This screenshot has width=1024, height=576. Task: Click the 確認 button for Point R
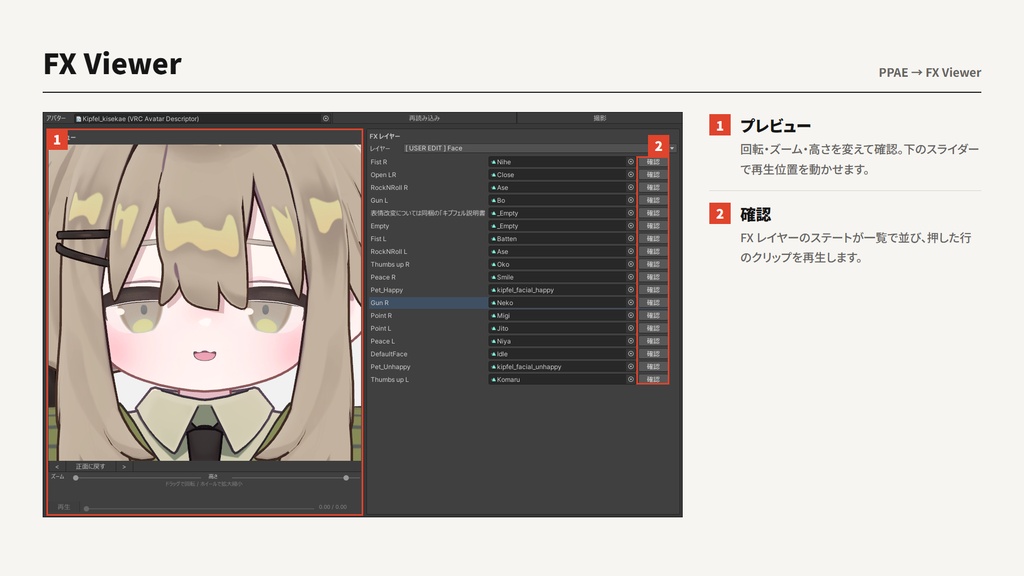point(653,315)
